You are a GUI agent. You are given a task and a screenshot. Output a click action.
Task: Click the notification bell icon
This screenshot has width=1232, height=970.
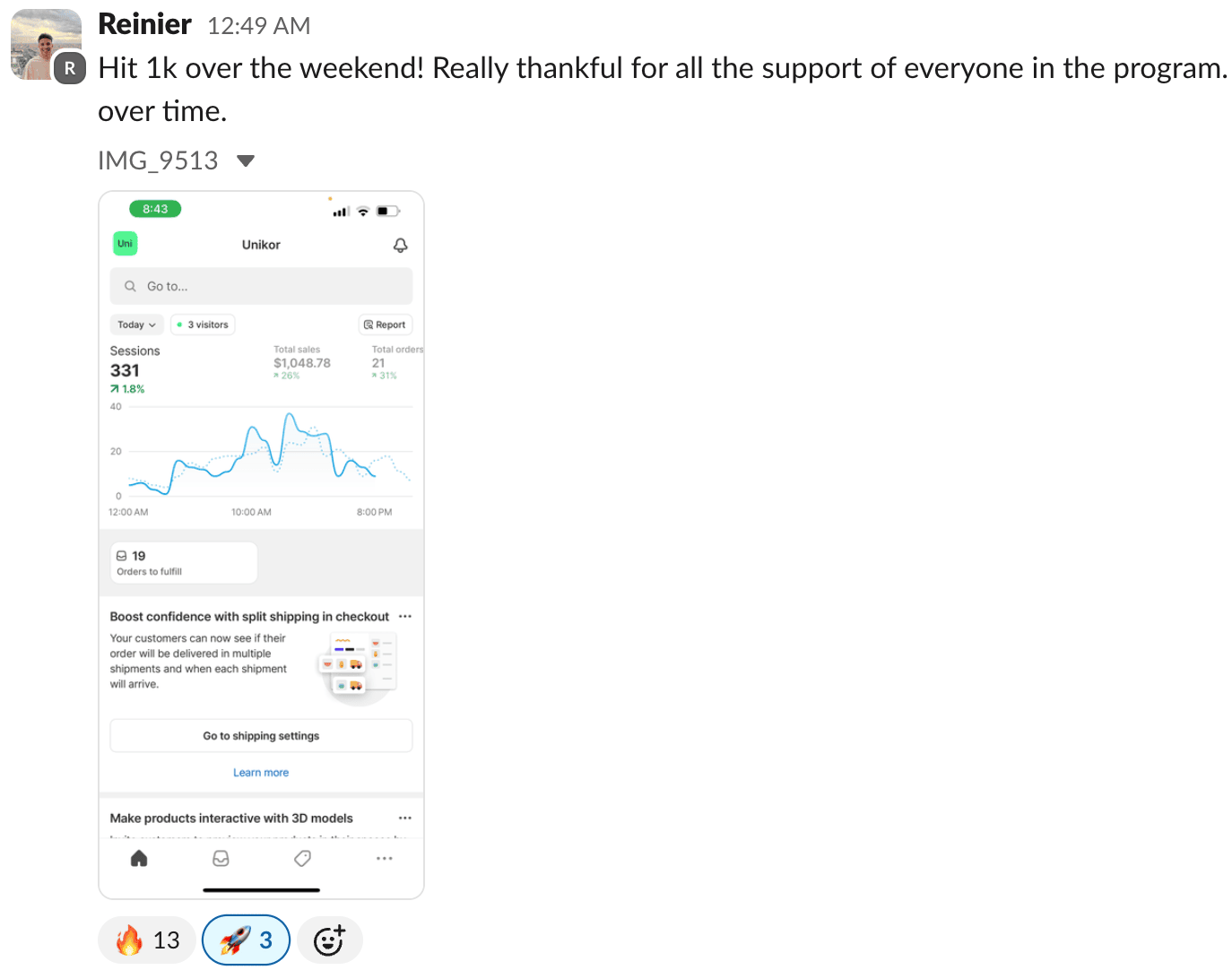tap(401, 246)
